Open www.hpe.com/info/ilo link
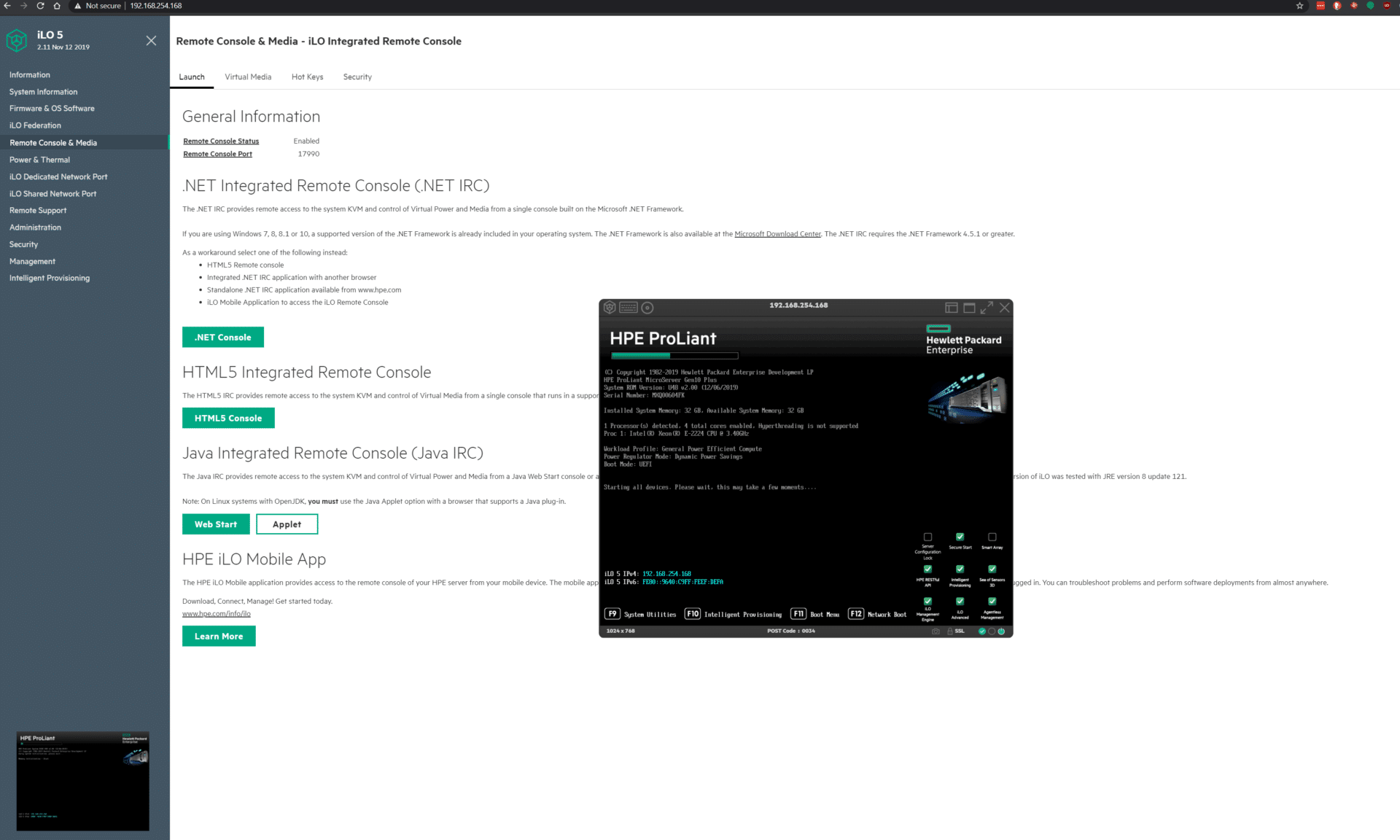Screen dimensions: 1400x840 [x=217, y=614]
